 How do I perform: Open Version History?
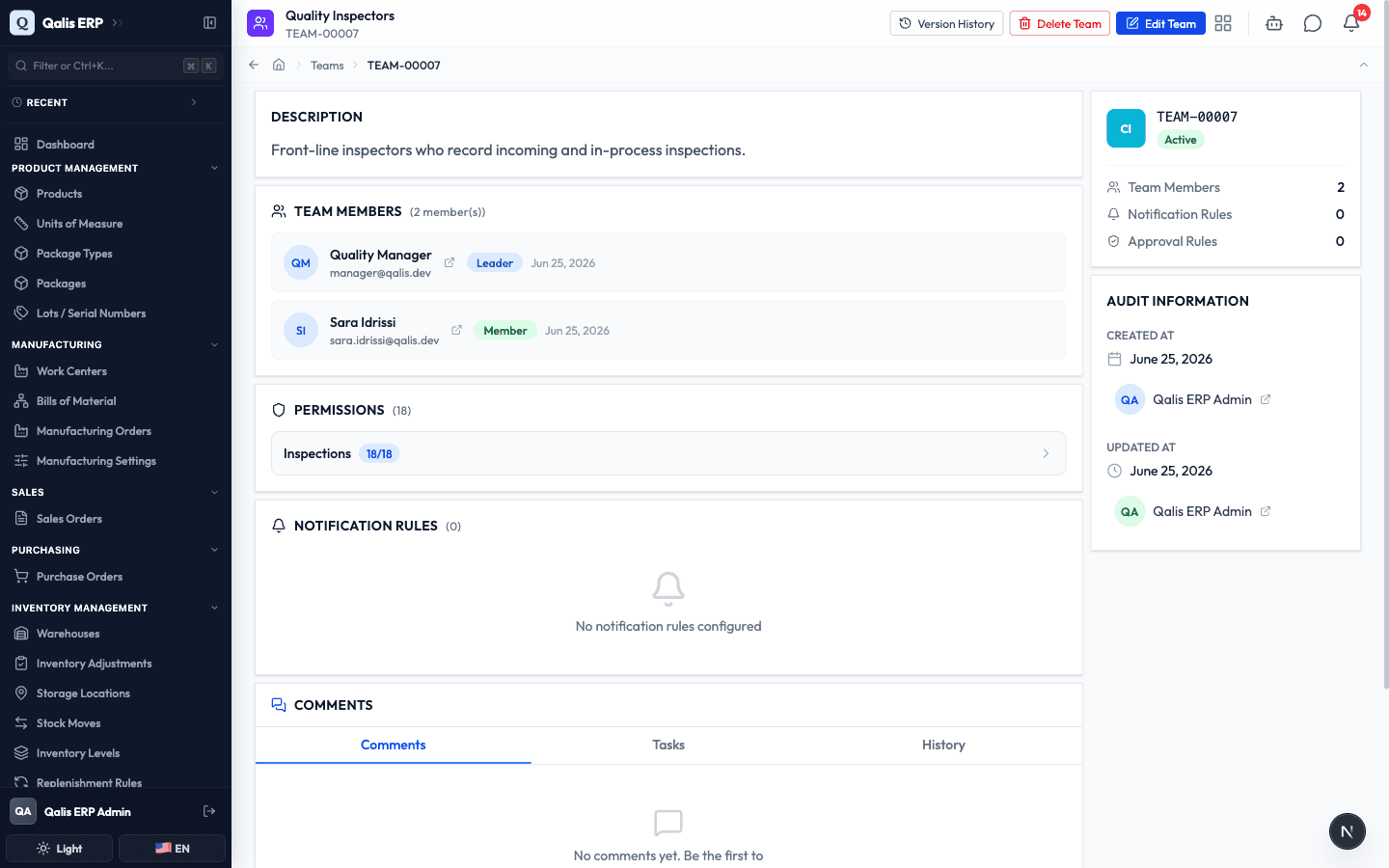click(946, 23)
